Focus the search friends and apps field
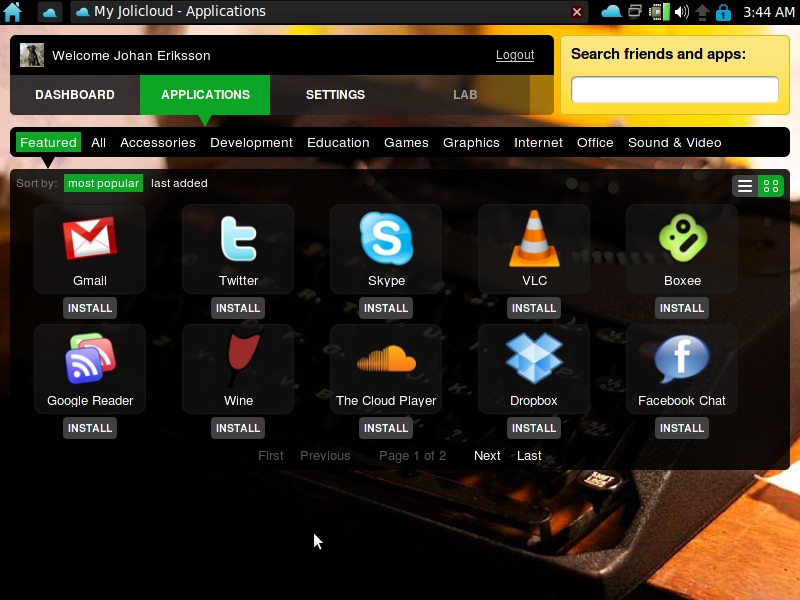 click(674, 90)
